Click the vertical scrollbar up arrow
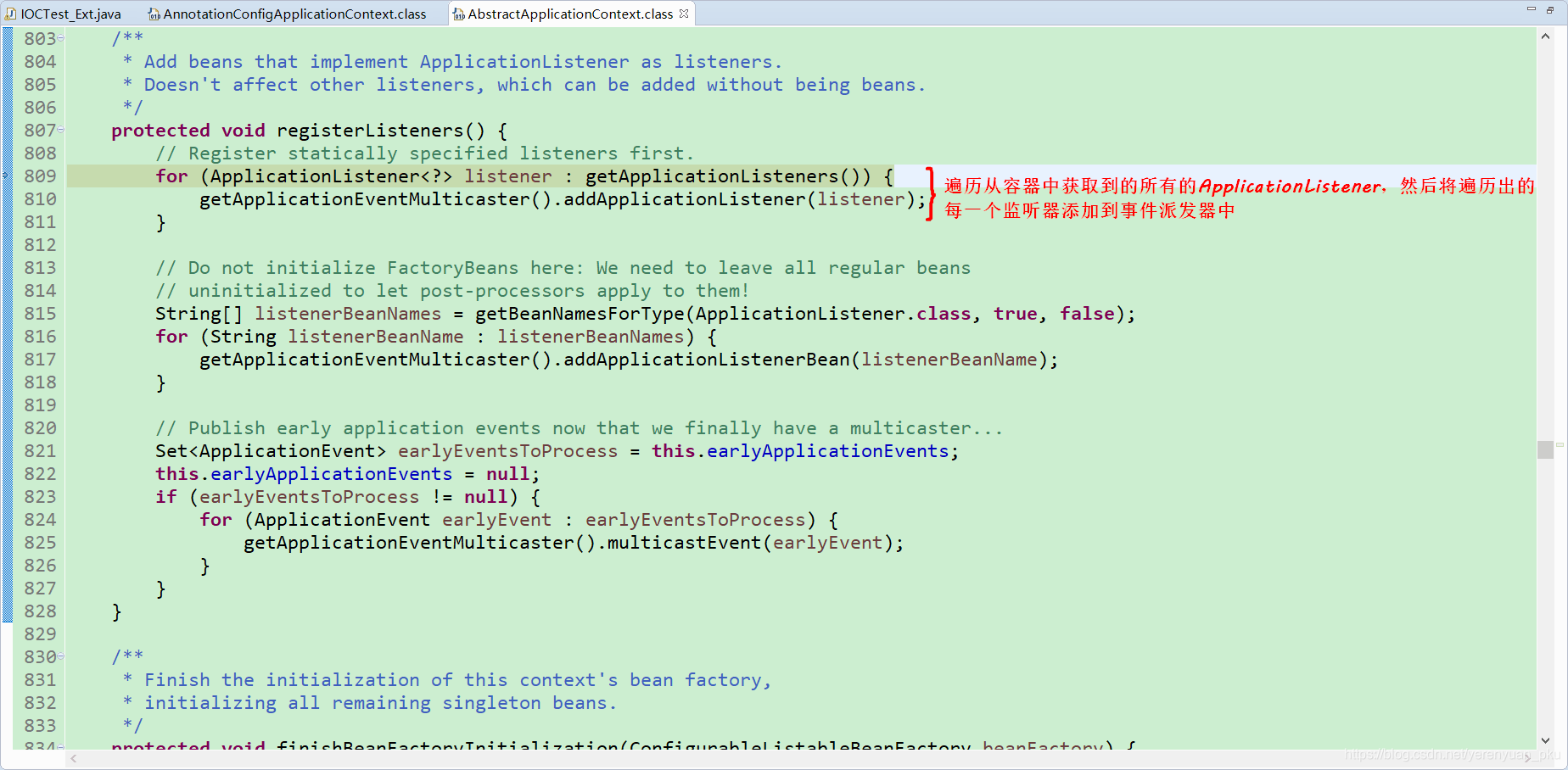This screenshot has width=1568, height=770. (1545, 36)
